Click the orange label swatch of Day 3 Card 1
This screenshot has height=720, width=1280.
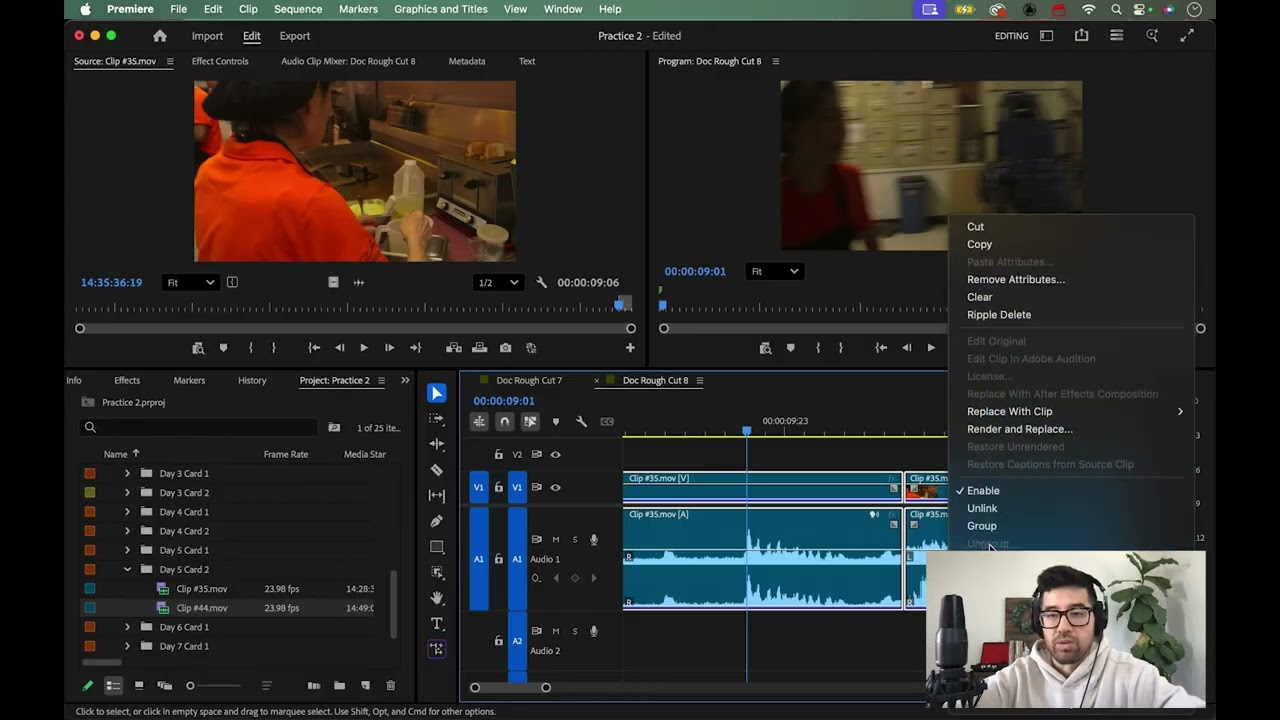pos(90,473)
